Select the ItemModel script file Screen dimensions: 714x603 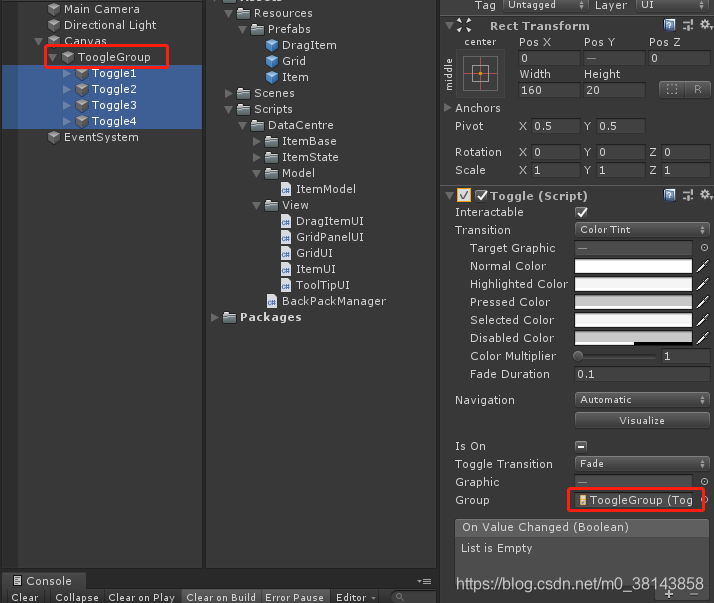(x=318, y=189)
